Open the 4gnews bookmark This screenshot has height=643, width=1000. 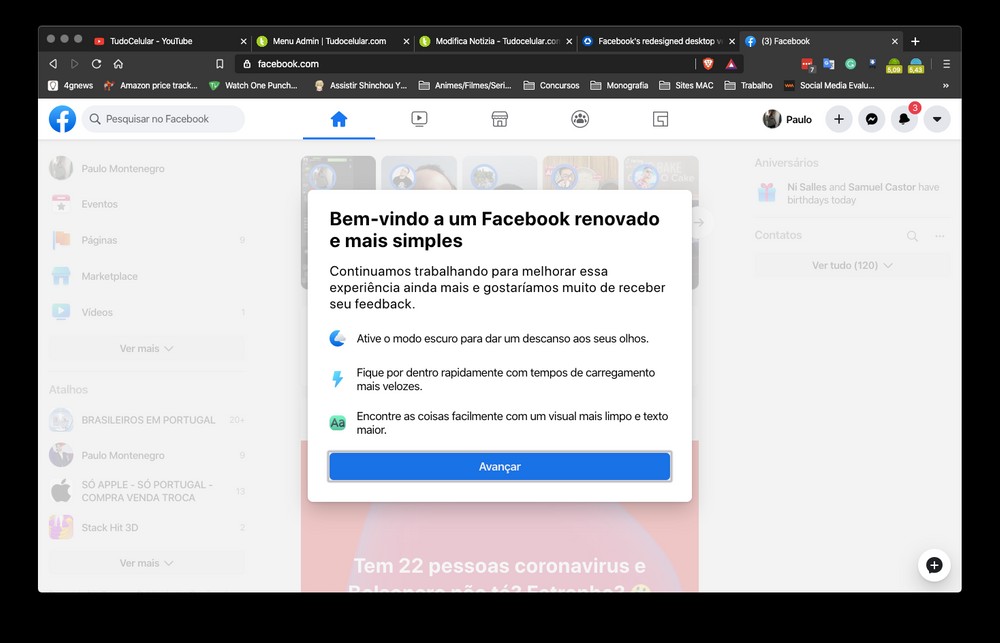click(x=70, y=85)
